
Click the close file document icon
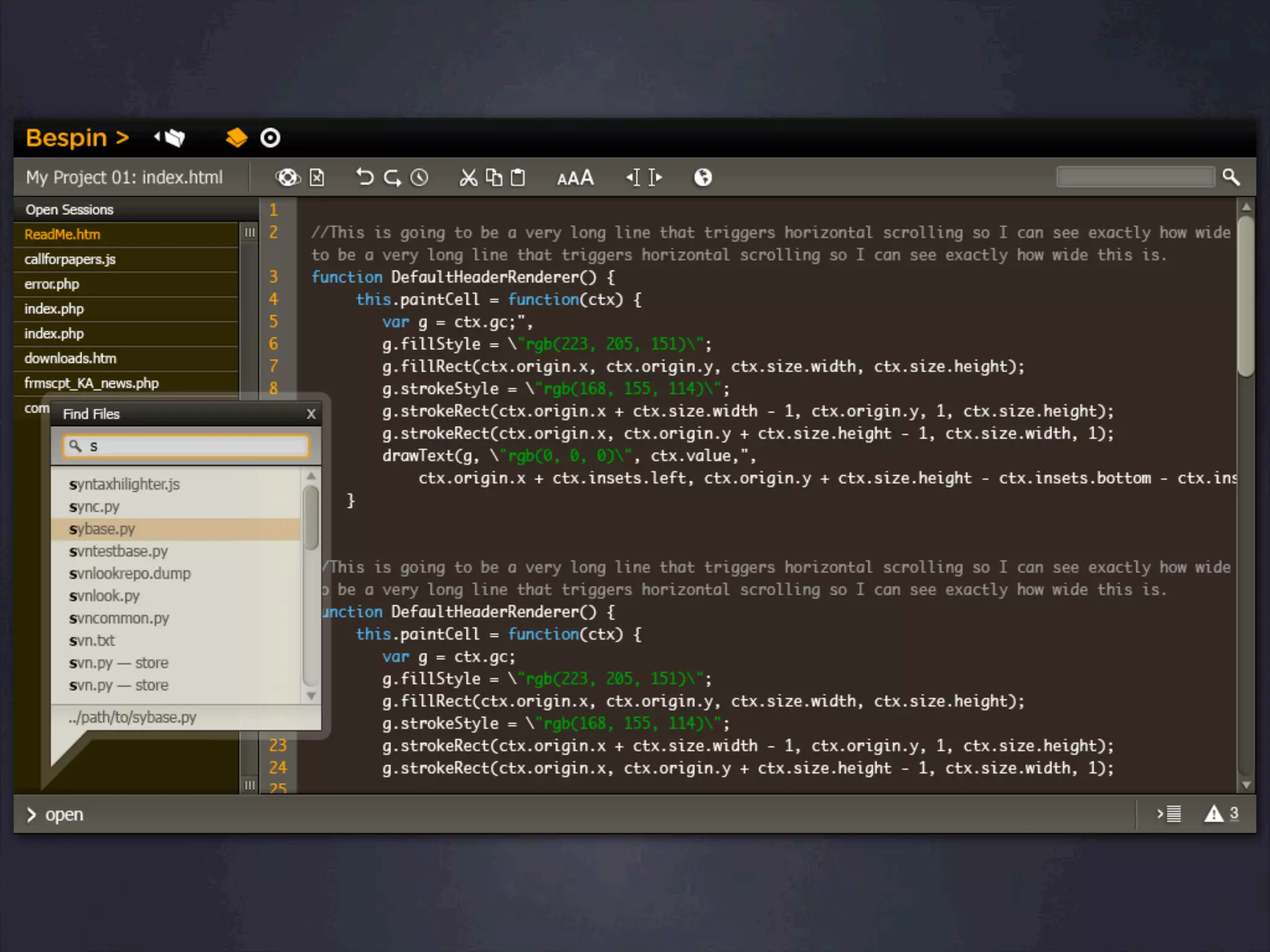pos(317,178)
